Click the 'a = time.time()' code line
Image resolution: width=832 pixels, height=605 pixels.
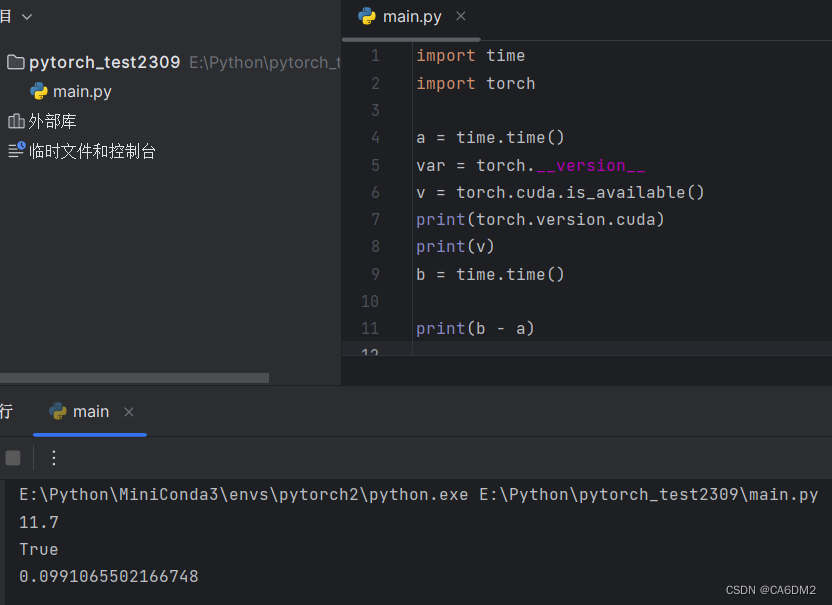tap(490, 138)
